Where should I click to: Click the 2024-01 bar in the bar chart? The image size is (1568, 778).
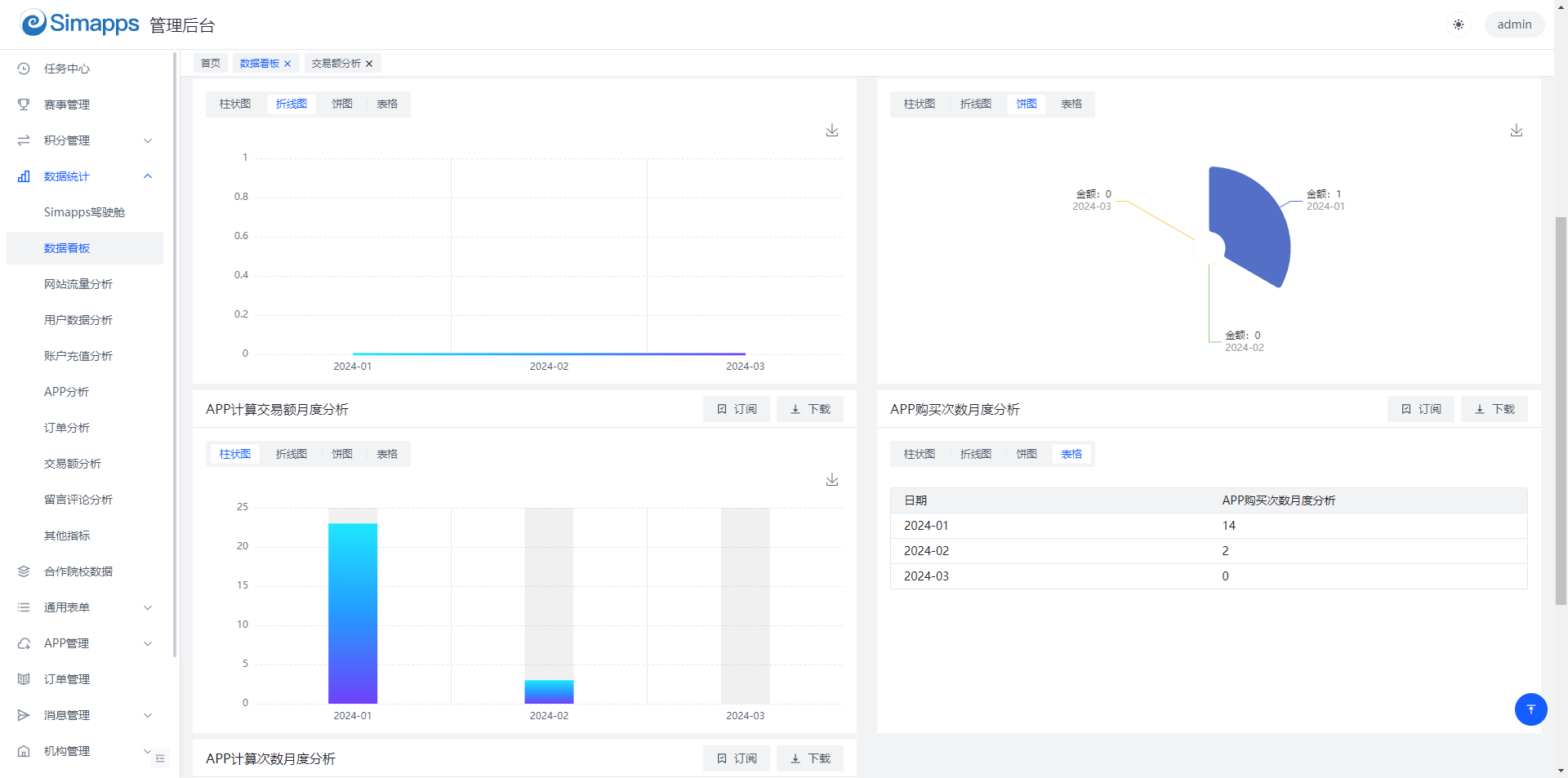coord(353,613)
